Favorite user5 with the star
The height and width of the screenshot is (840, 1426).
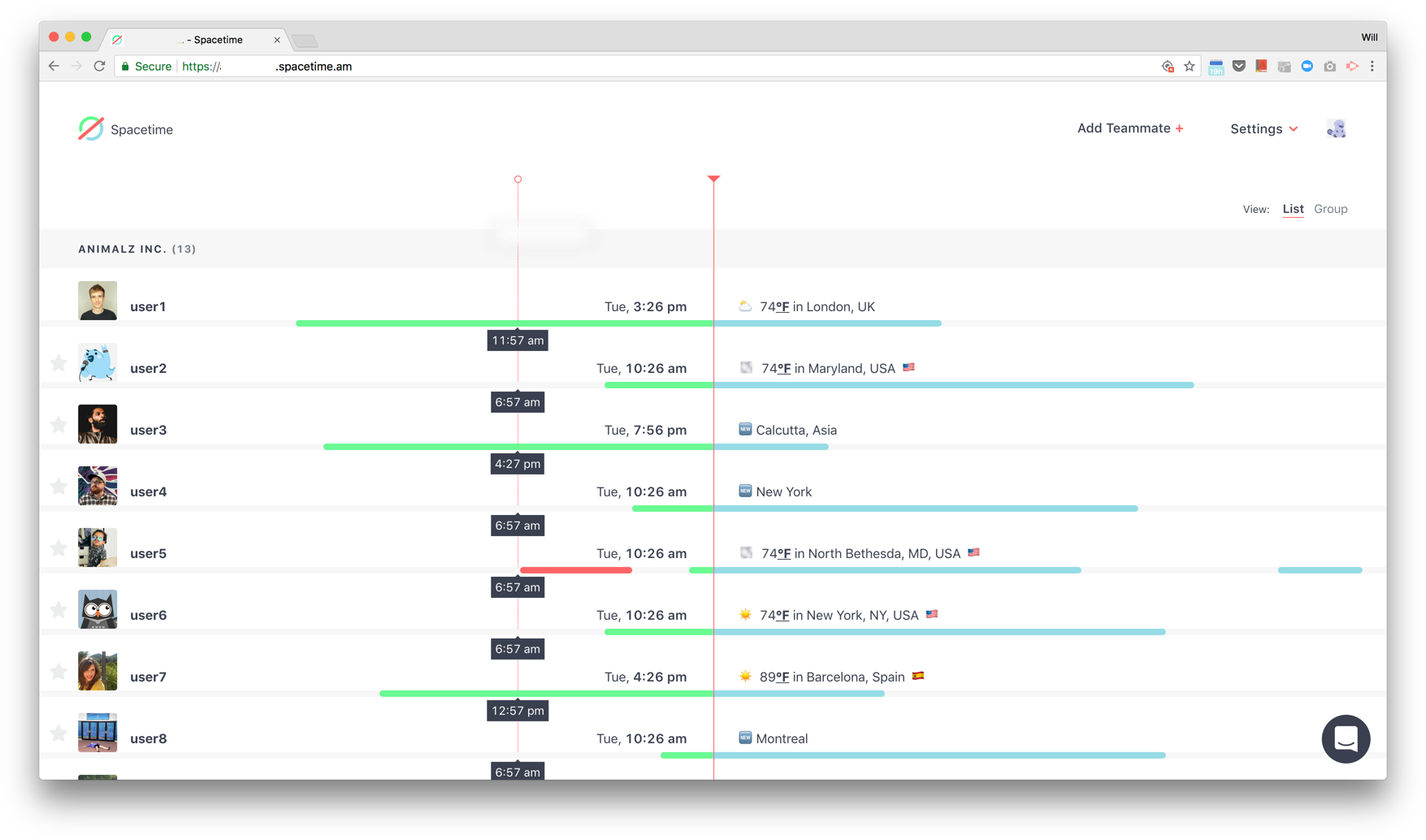coord(59,548)
